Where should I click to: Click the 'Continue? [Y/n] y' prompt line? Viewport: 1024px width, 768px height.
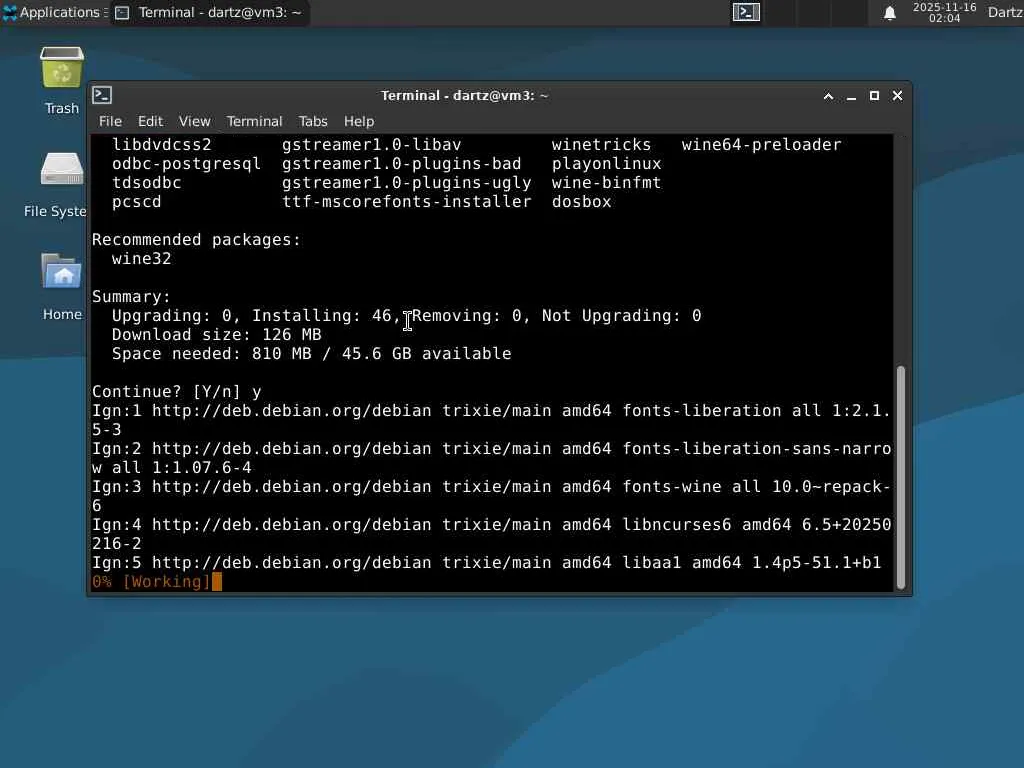pyautogui.click(x=176, y=392)
